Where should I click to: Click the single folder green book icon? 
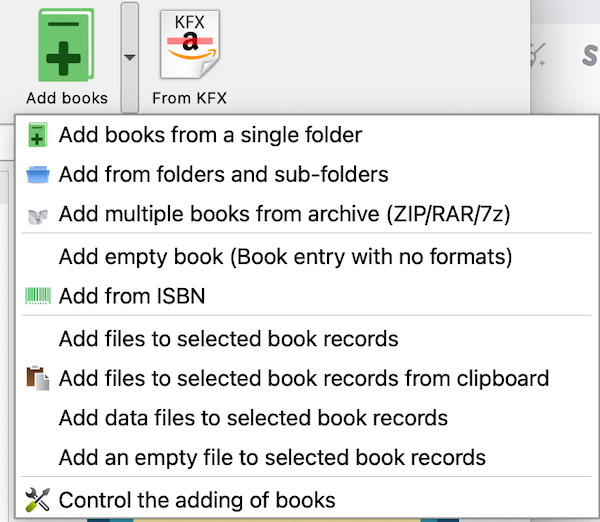(38, 134)
